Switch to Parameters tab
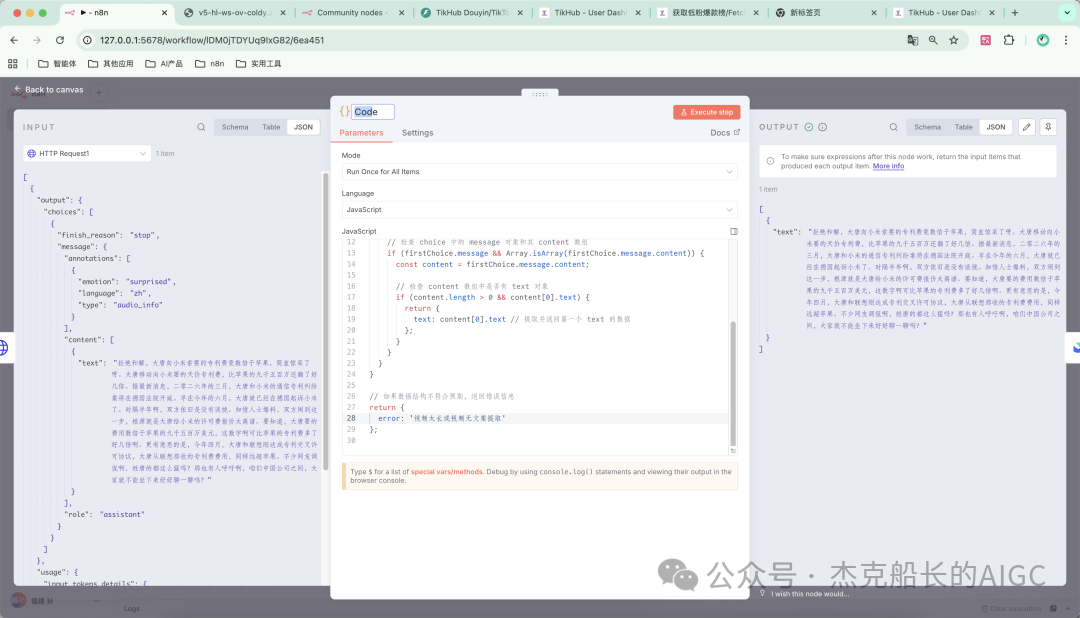 (x=361, y=133)
